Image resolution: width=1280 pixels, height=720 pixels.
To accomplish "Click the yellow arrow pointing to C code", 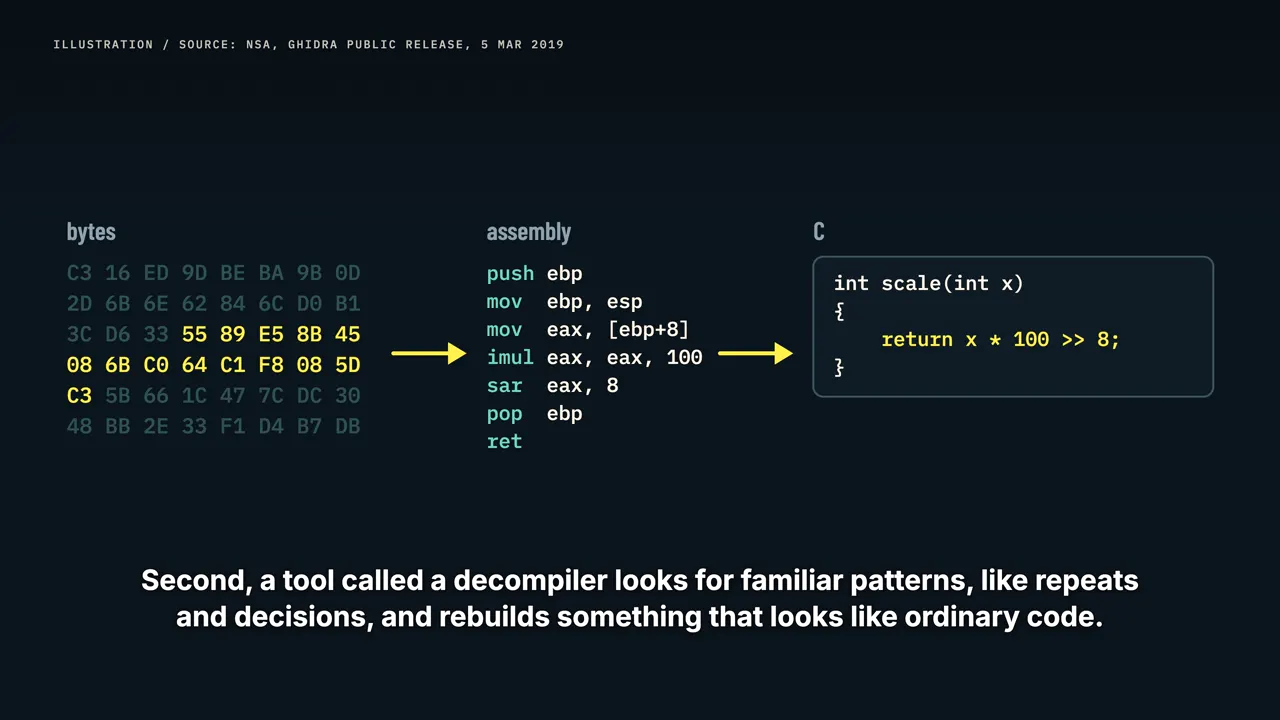I will pyautogui.click(x=755, y=353).
